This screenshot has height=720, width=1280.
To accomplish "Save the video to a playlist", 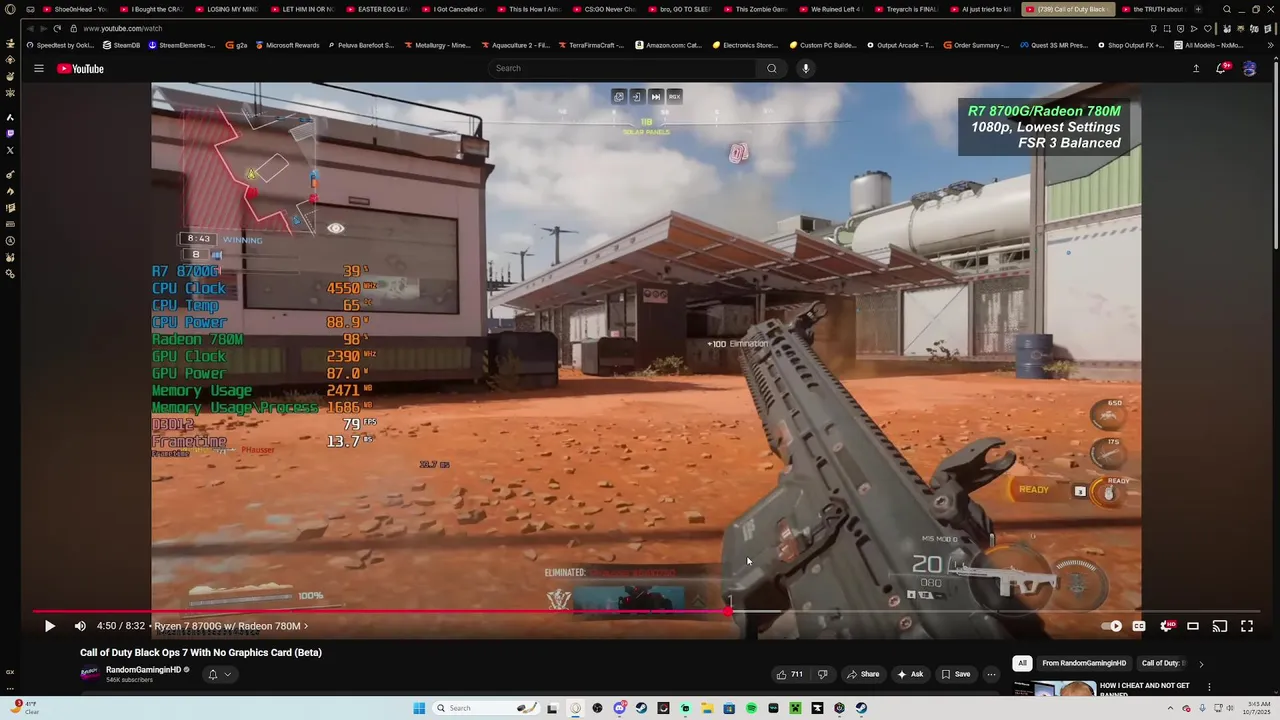I will coord(955,674).
